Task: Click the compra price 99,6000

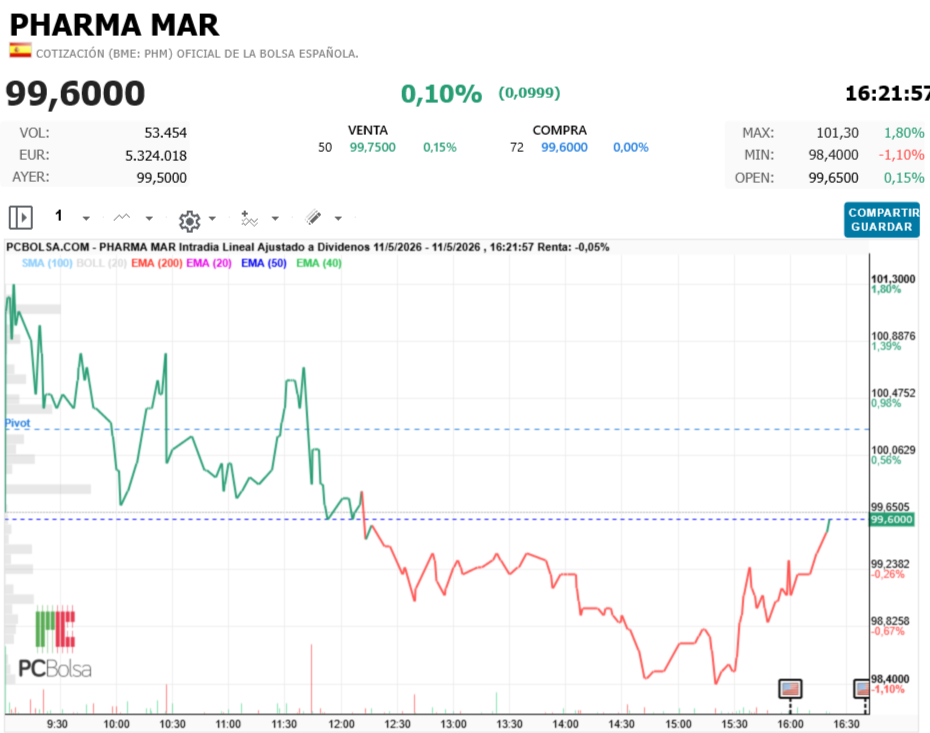Action: click(564, 147)
